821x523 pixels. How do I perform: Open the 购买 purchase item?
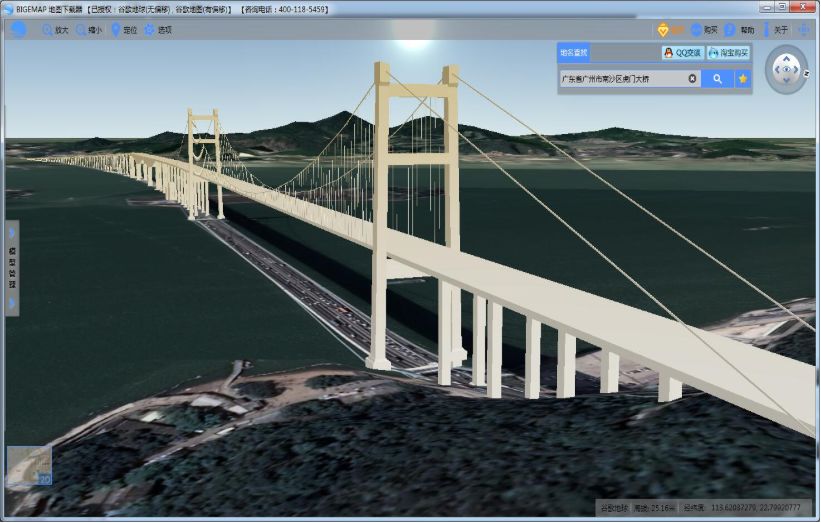703,30
